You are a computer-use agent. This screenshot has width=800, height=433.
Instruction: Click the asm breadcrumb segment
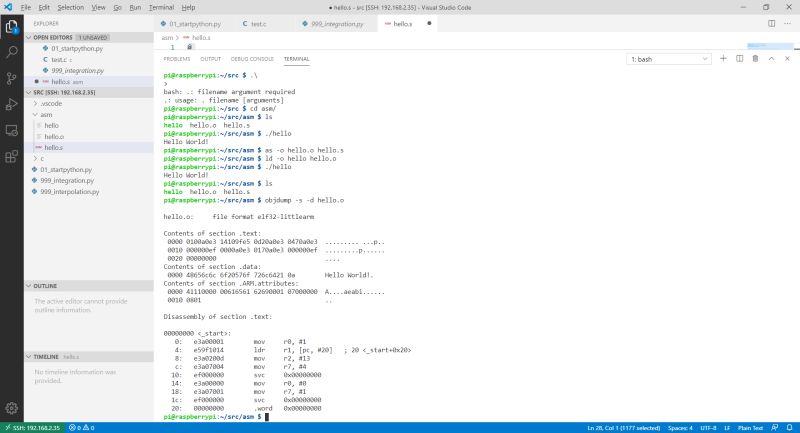click(167, 38)
